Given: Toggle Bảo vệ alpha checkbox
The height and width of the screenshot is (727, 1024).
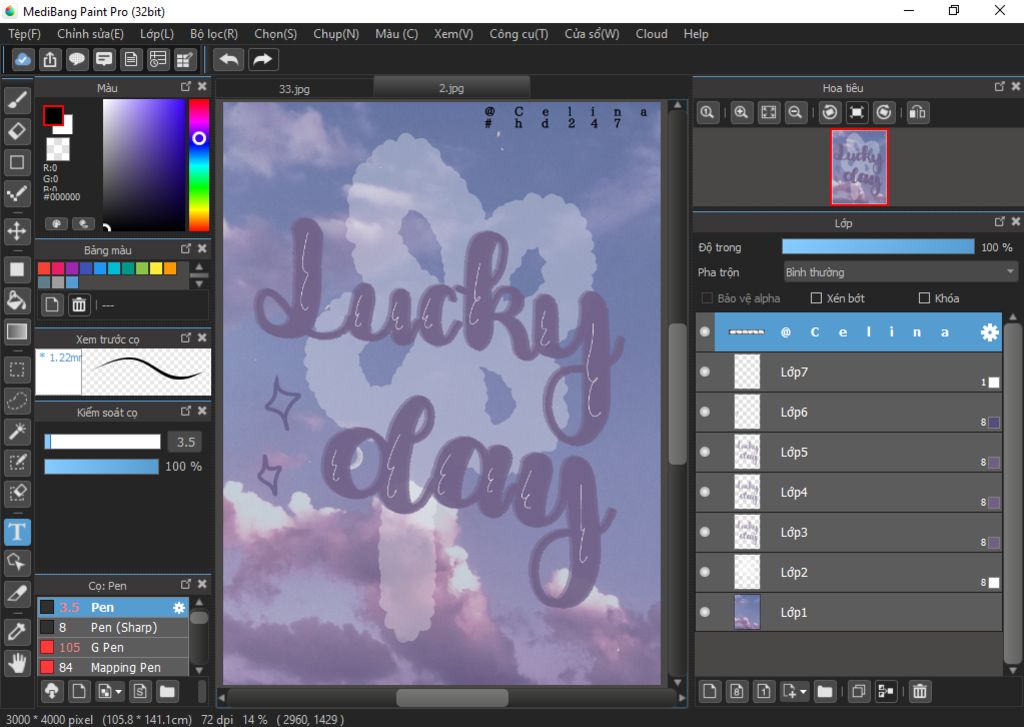Looking at the screenshot, I should click(707, 299).
